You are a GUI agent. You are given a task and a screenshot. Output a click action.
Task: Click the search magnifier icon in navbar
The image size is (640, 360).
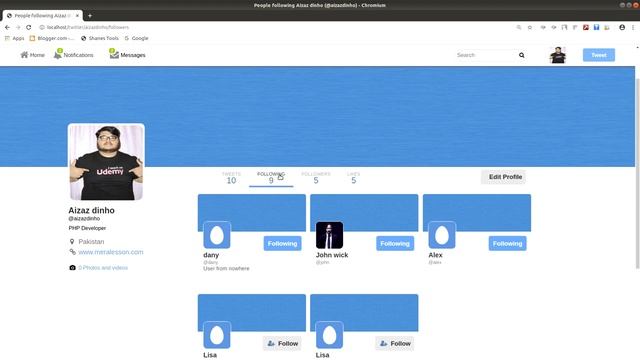coord(522,55)
